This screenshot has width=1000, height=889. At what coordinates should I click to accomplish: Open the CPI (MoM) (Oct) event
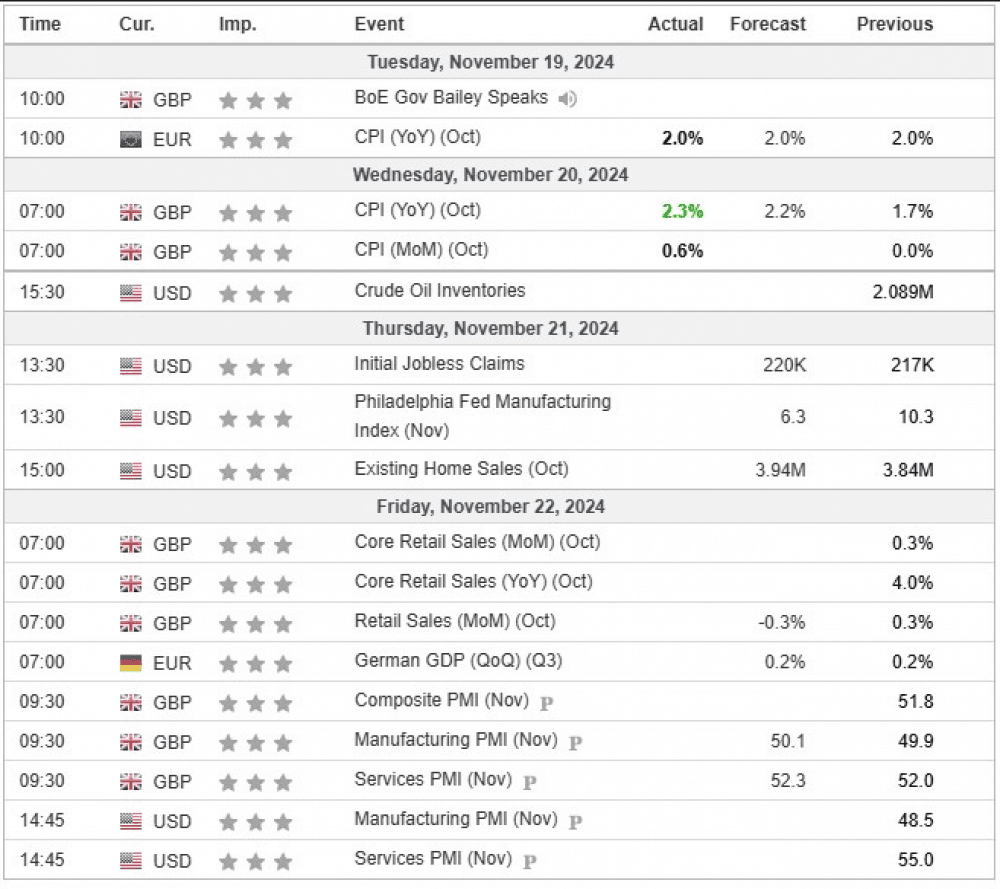point(421,249)
